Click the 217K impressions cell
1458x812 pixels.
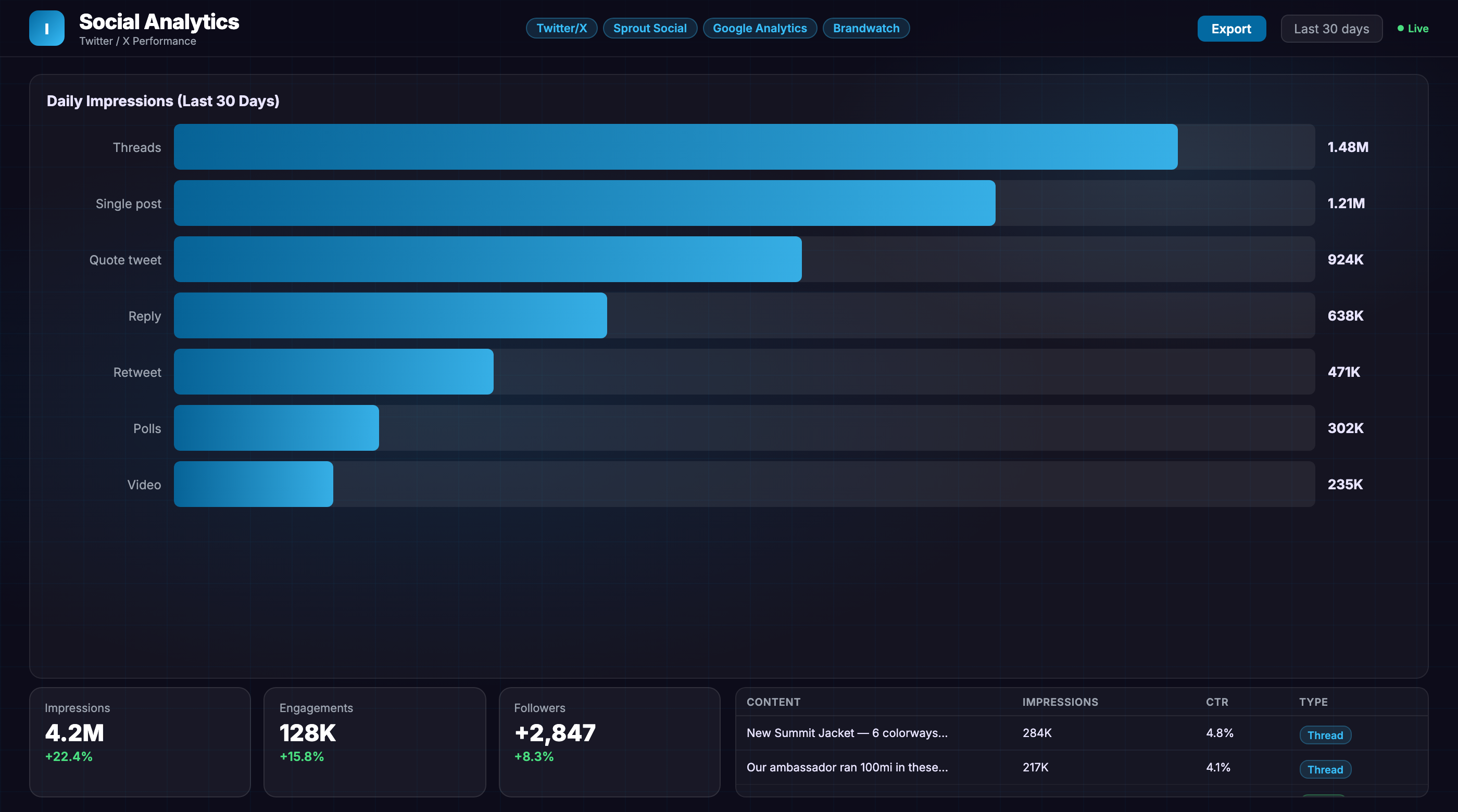(x=1035, y=767)
